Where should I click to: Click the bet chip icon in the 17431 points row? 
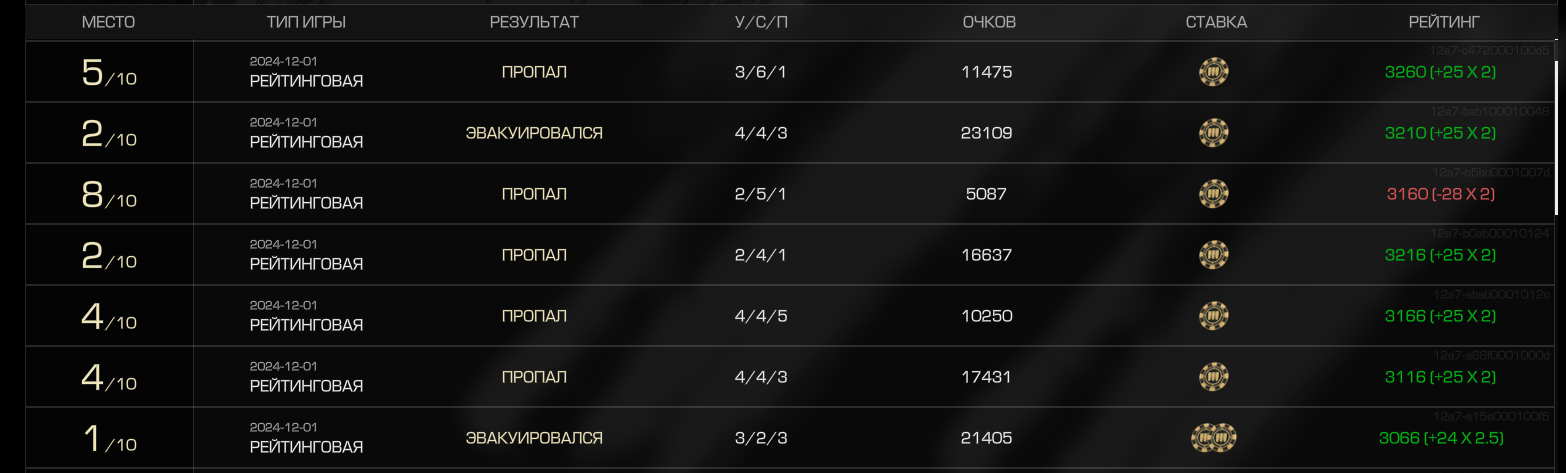pyautogui.click(x=1214, y=377)
